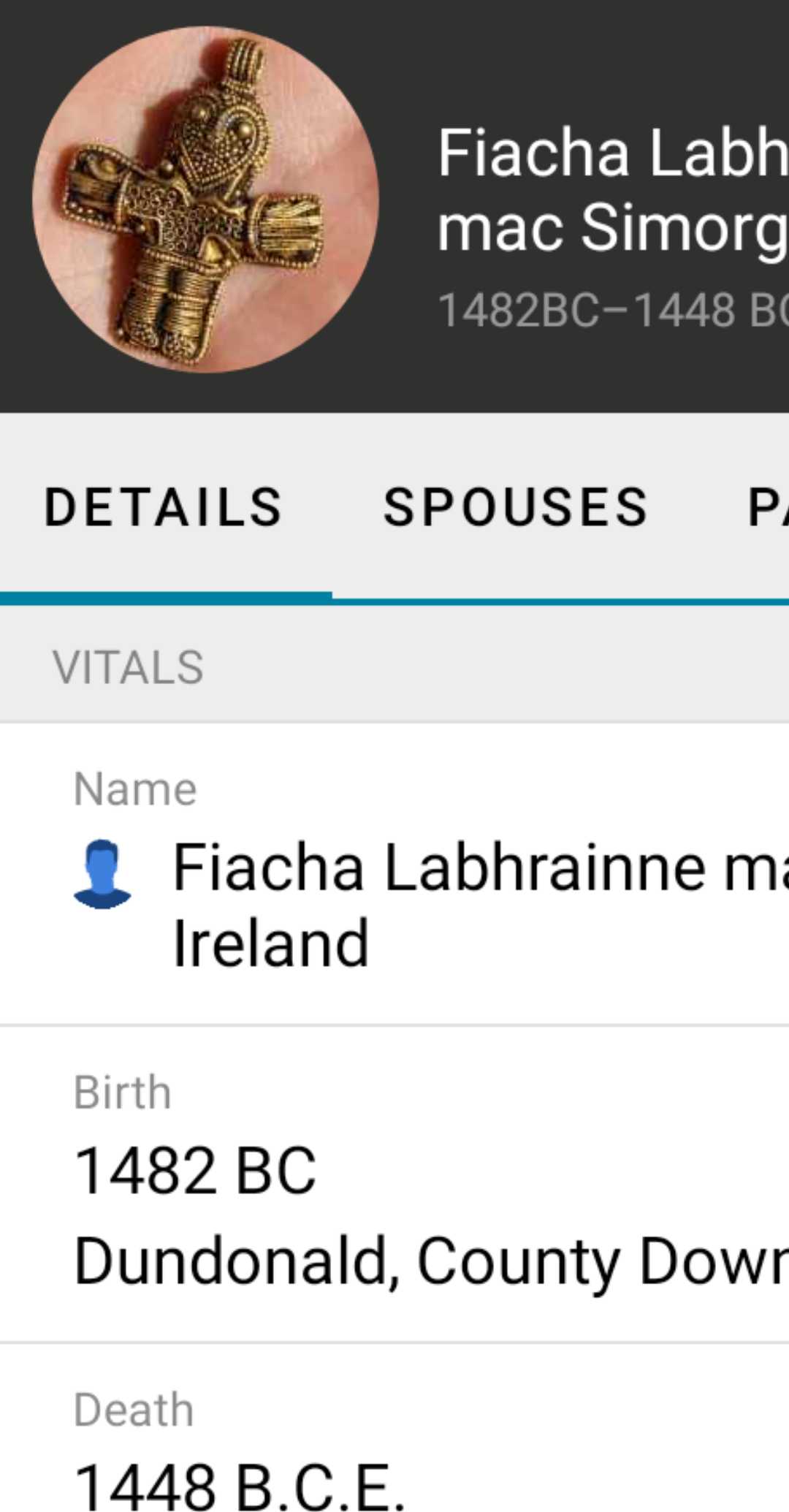The image size is (789, 1512).
Task: Tap the header title line 'Fiacha Labh'
Action: [612, 153]
